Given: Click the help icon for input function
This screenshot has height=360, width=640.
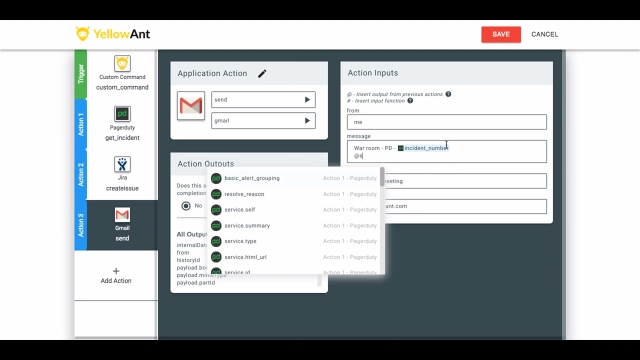Looking at the screenshot, I should (x=410, y=101).
